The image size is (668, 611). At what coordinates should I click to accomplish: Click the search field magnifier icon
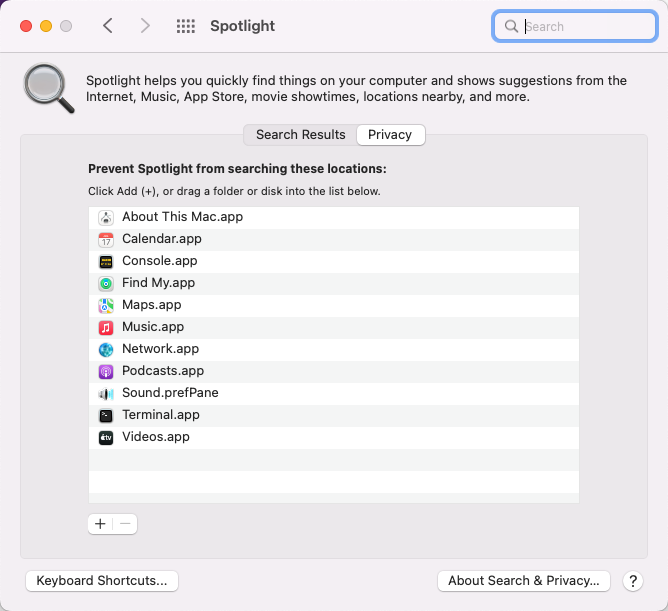click(511, 26)
